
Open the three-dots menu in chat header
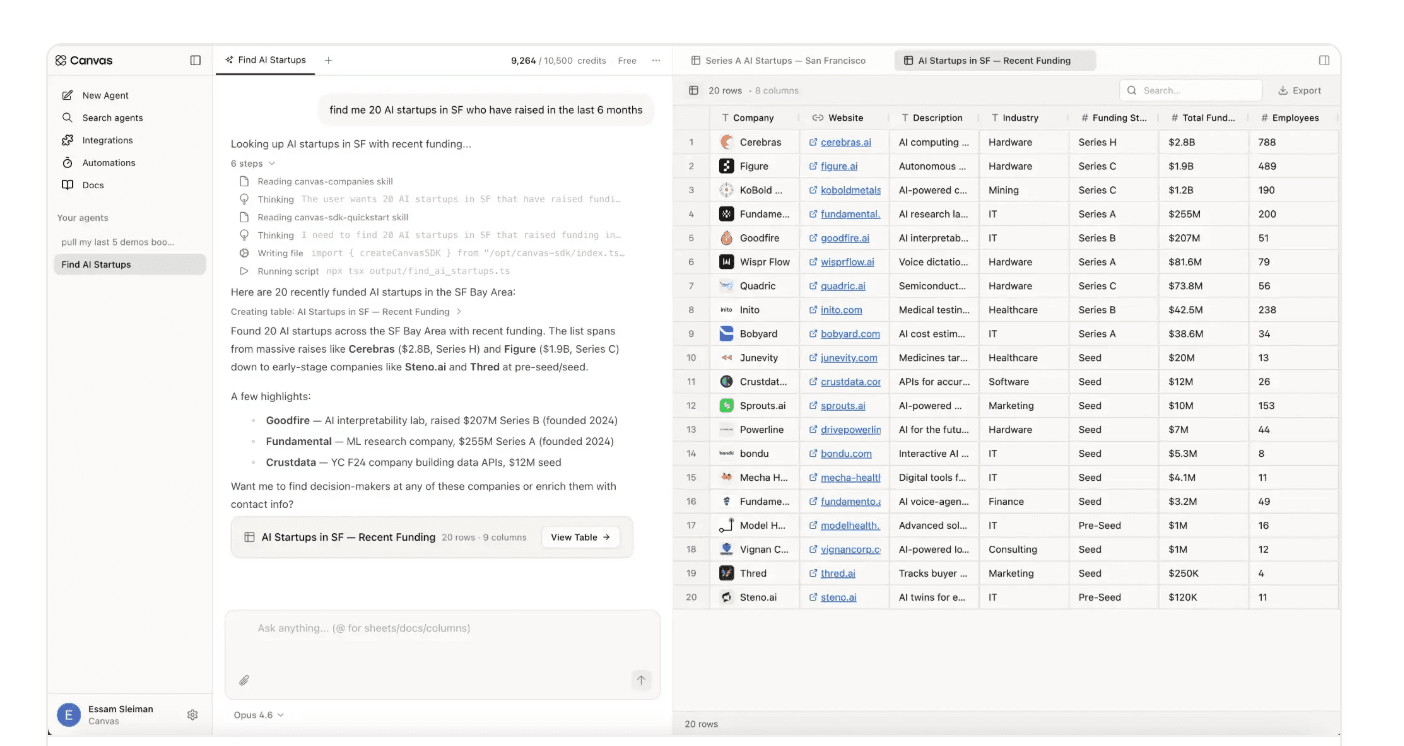(656, 60)
